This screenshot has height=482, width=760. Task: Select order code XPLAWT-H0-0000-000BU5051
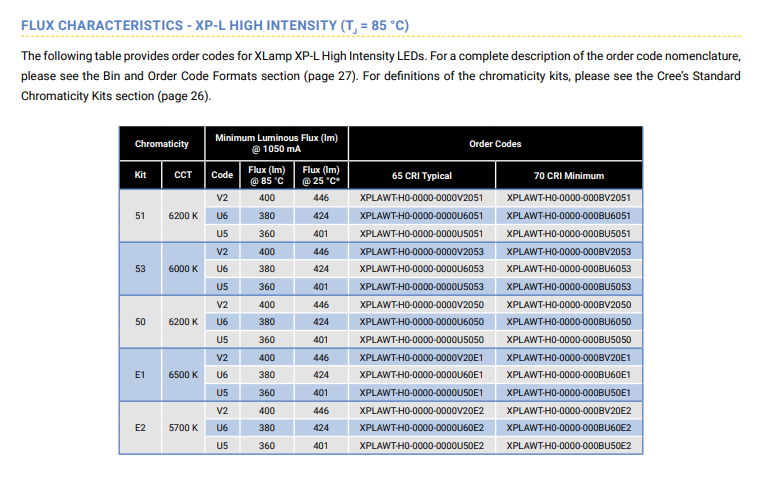pyautogui.click(x=569, y=234)
